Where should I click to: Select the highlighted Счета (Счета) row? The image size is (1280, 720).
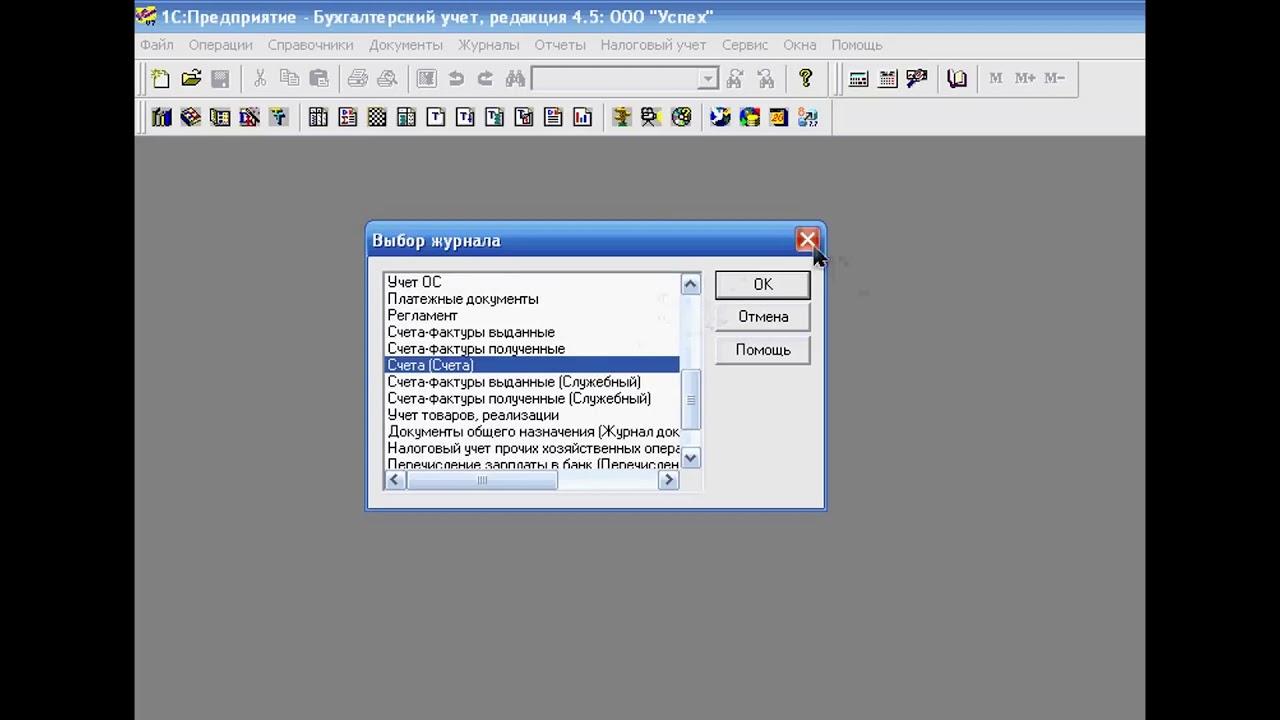[532, 365]
